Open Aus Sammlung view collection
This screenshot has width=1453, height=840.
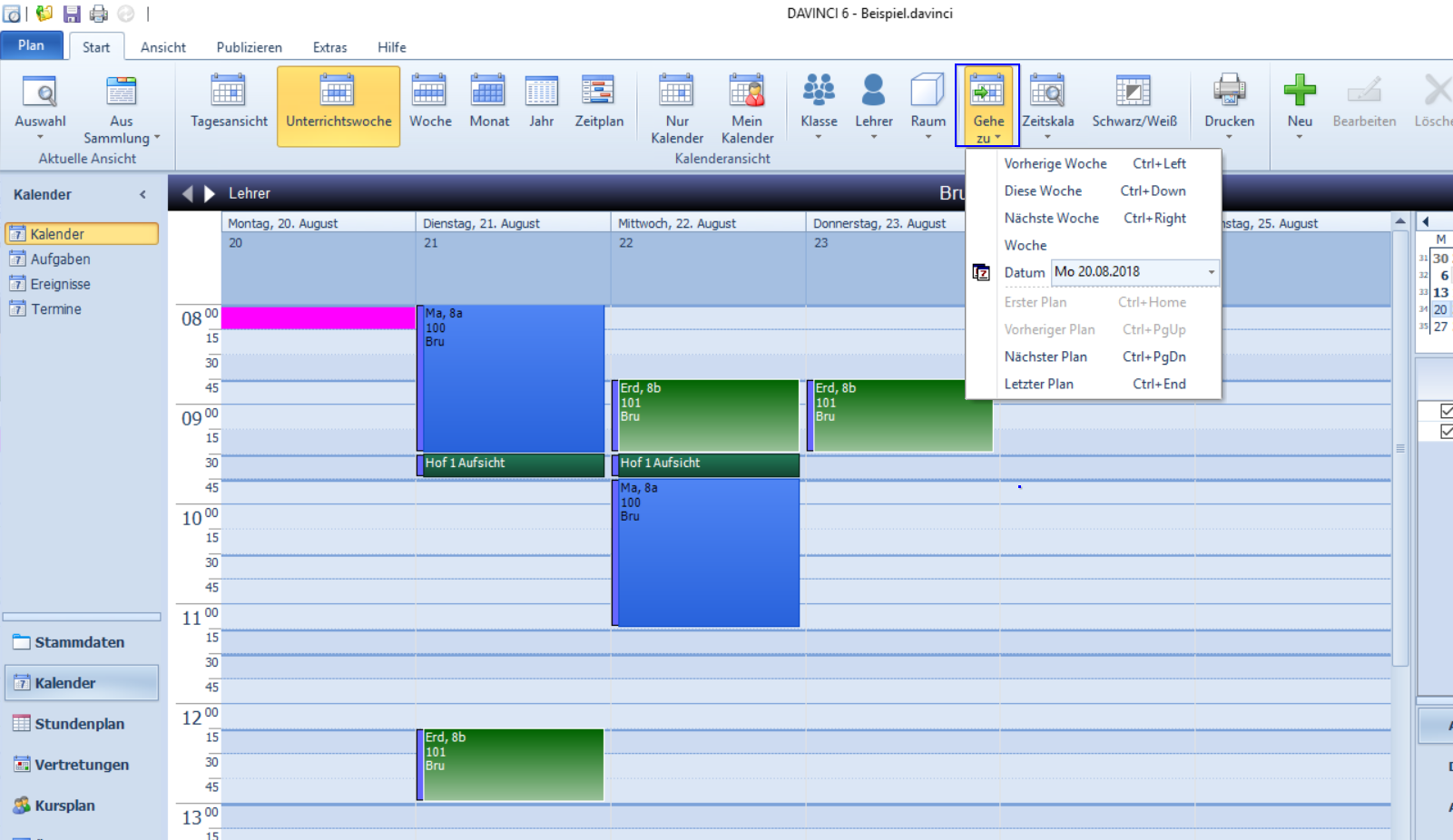click(x=121, y=107)
